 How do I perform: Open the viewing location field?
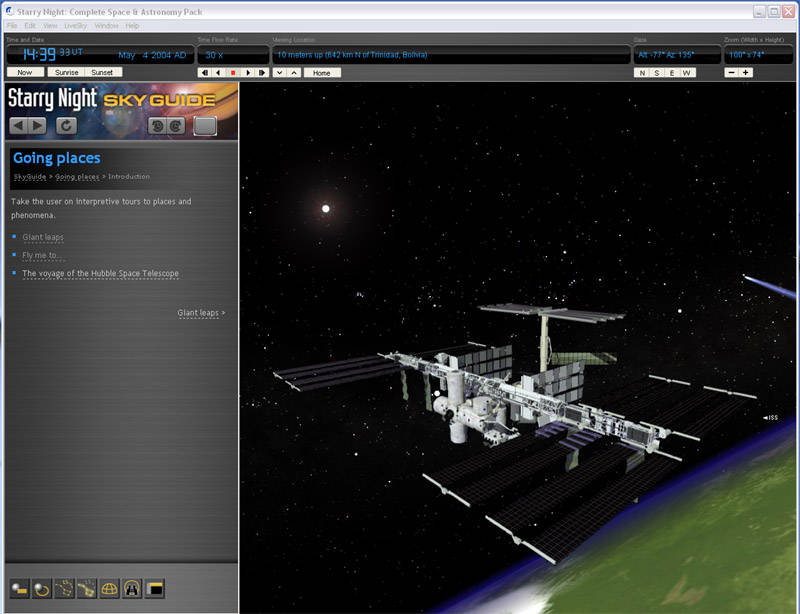(452, 55)
